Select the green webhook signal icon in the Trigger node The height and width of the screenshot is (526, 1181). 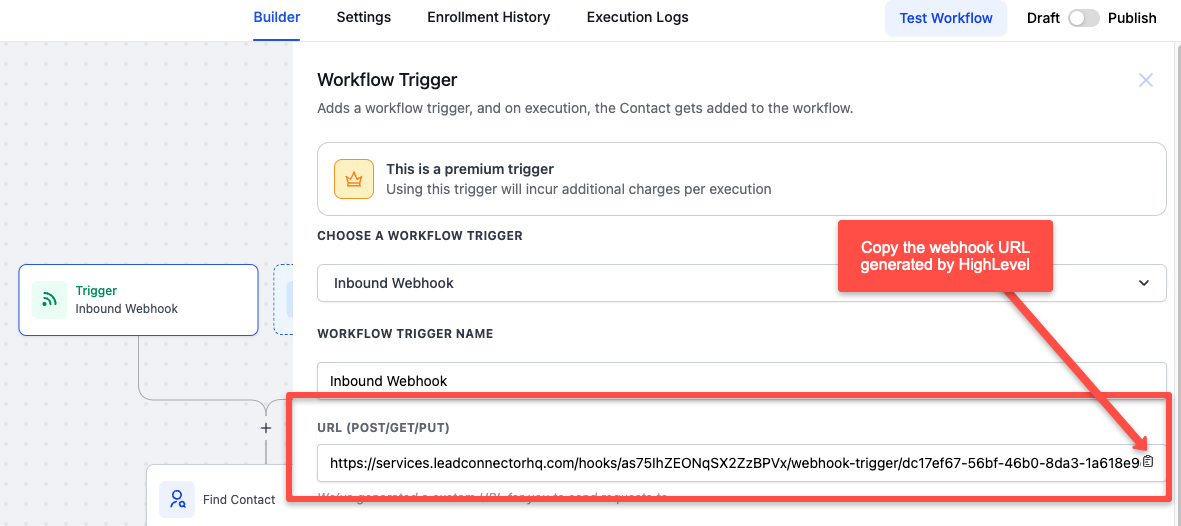pyautogui.click(x=50, y=300)
